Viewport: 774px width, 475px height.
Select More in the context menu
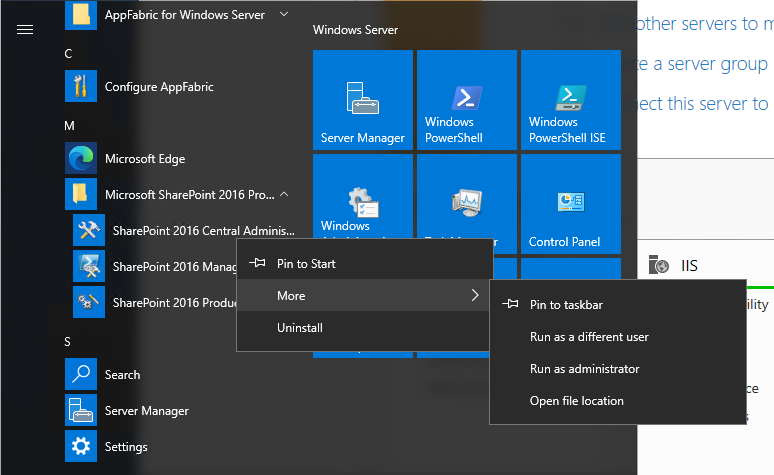pos(365,295)
